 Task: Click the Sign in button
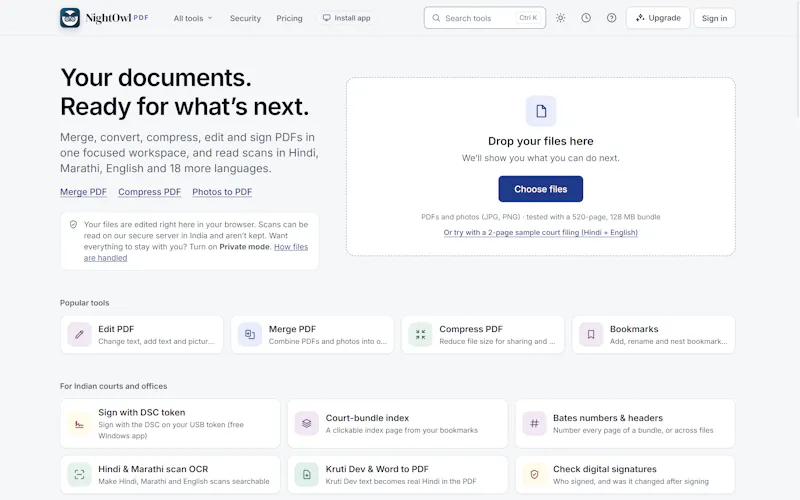pos(714,18)
